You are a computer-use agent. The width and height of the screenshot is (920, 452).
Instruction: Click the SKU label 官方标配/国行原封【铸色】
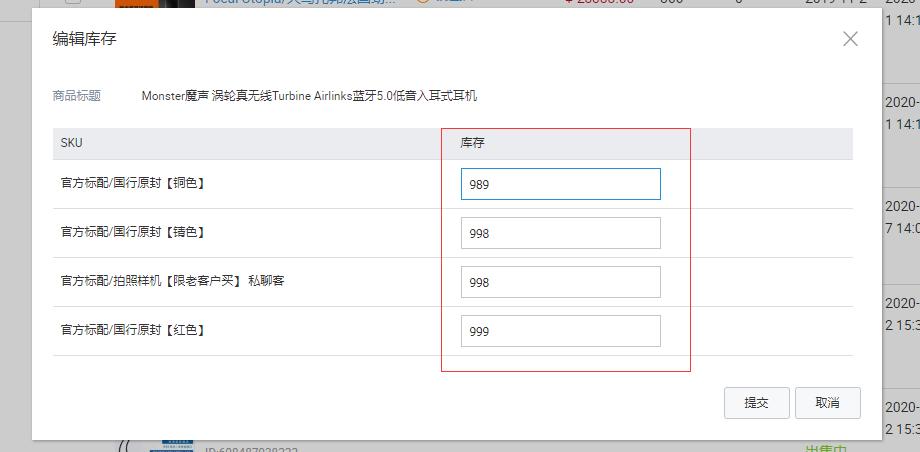(x=133, y=232)
